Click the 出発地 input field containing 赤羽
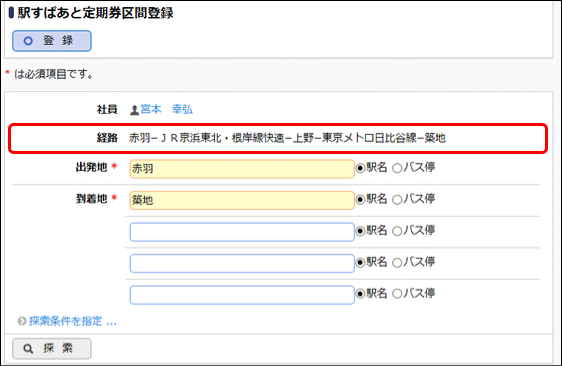The height and width of the screenshot is (366, 562). pyautogui.click(x=242, y=169)
